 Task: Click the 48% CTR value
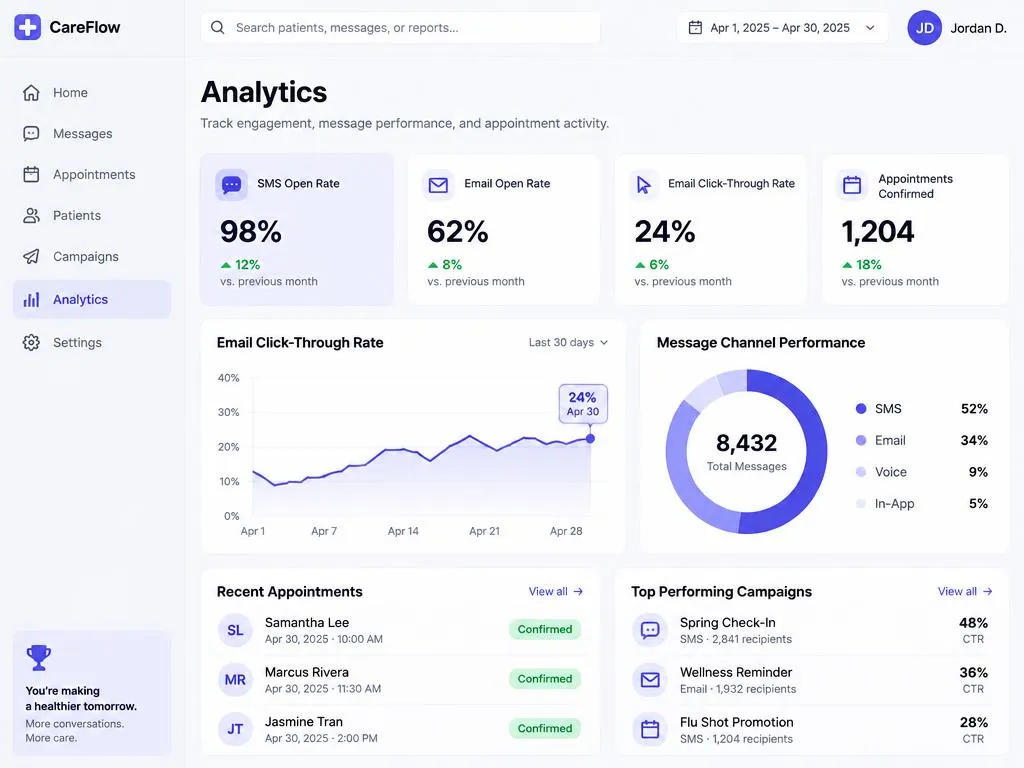[973, 623]
